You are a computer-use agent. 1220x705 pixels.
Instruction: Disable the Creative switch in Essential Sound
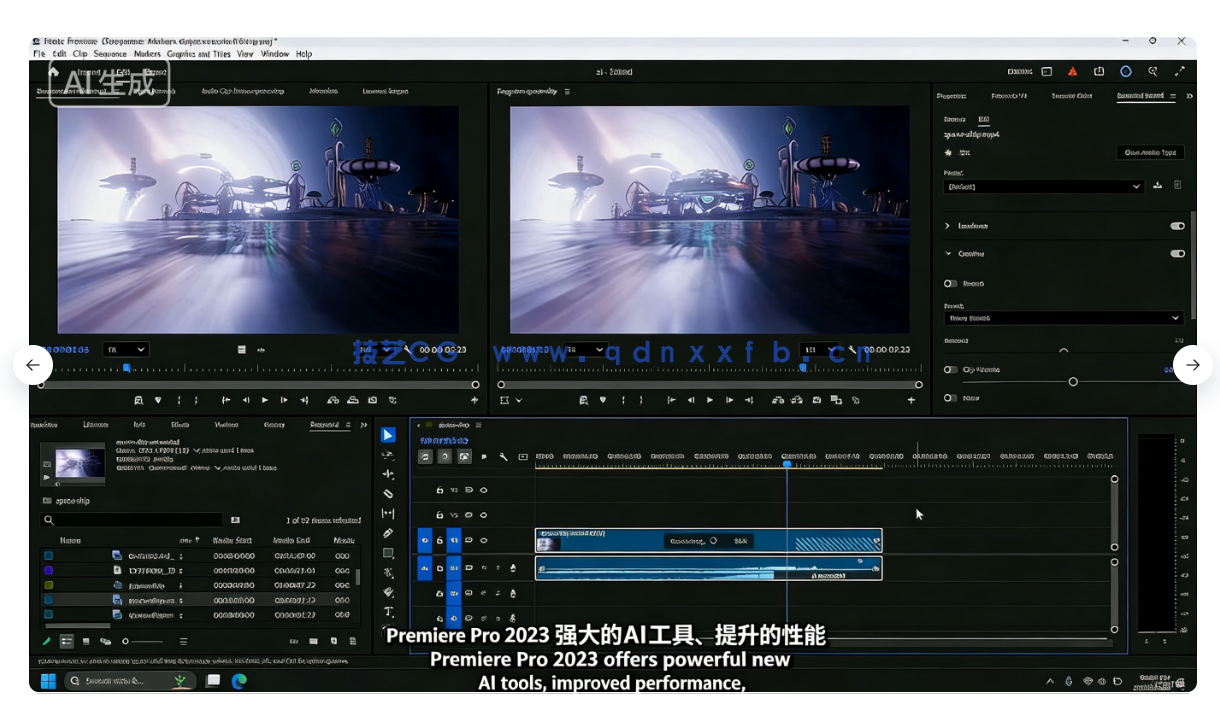[1177, 253]
